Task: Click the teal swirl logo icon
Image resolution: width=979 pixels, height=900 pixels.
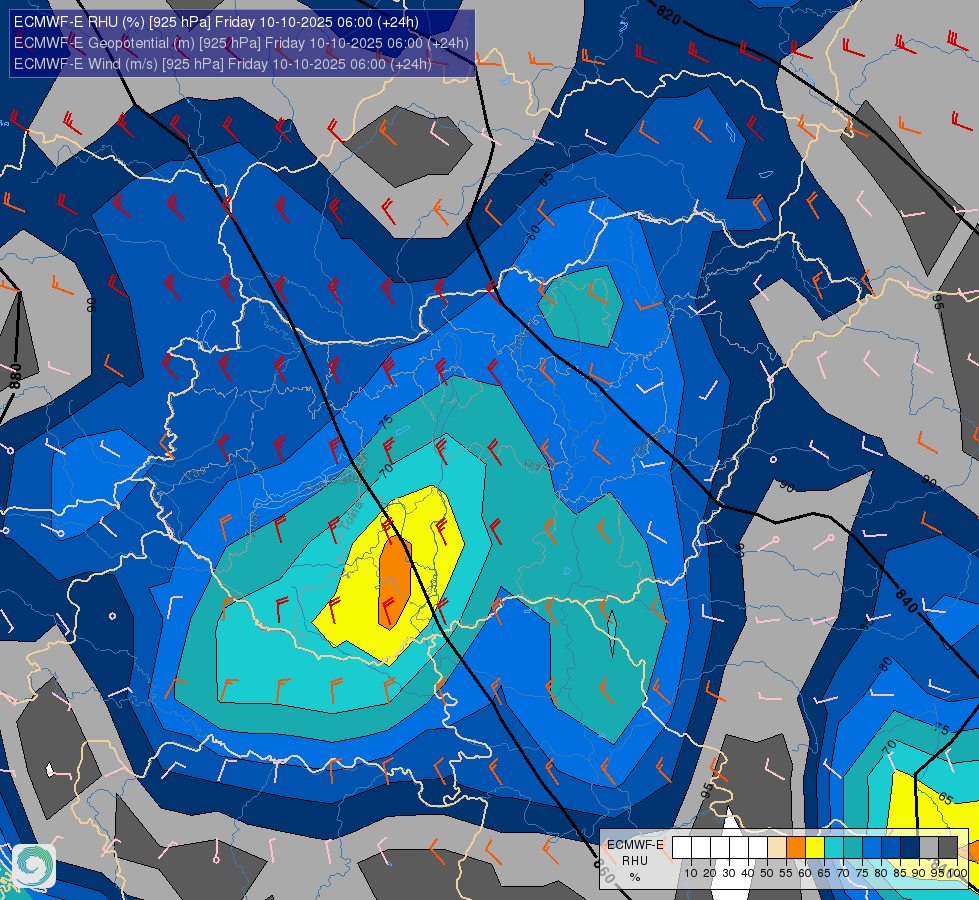Action: (34, 866)
